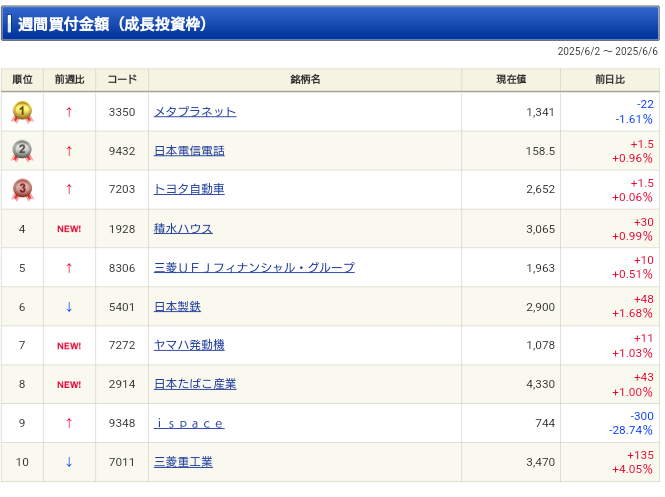Screen dimensions: 665x497
Task: Click the up arrow for ispace
Action: click(x=69, y=423)
